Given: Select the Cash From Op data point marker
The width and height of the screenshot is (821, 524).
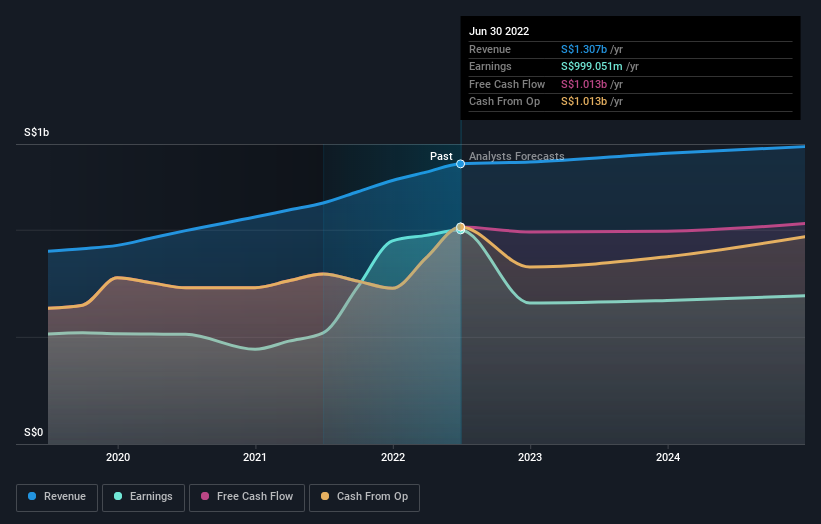Looking at the screenshot, I should tap(460, 227).
